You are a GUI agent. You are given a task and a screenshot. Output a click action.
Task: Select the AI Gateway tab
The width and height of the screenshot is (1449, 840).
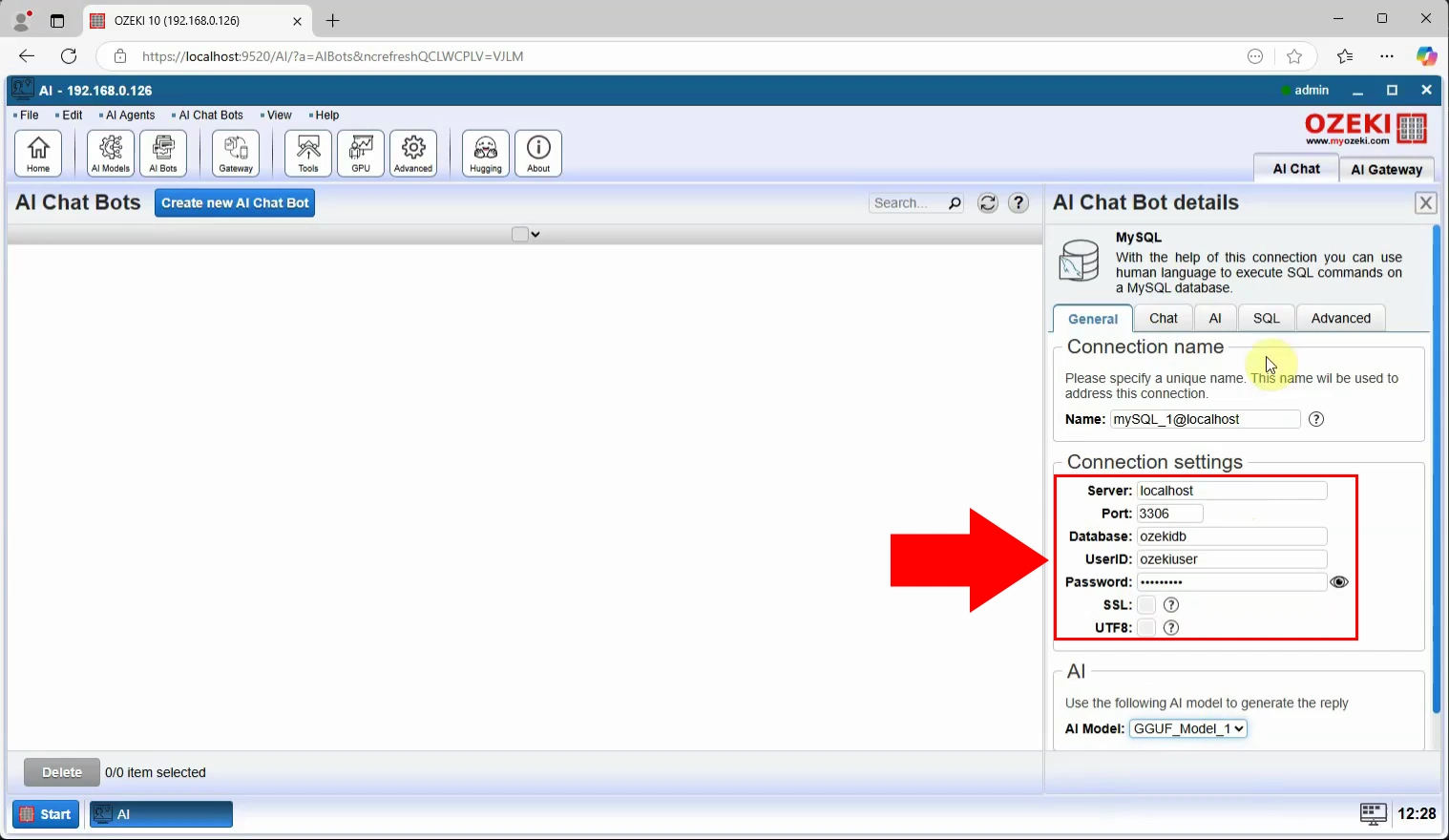pos(1387,169)
